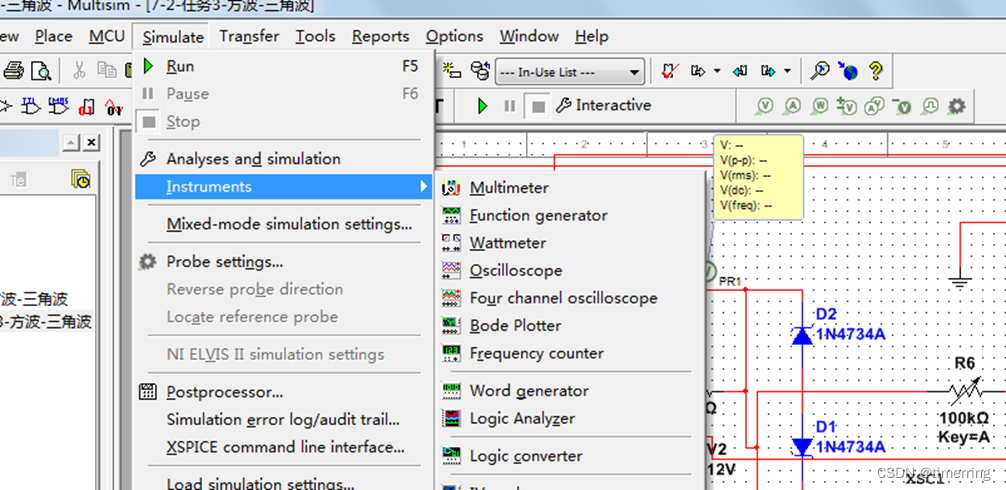Screen dimensions: 1006x490
Task: Open the Place menu
Action: coord(53,36)
